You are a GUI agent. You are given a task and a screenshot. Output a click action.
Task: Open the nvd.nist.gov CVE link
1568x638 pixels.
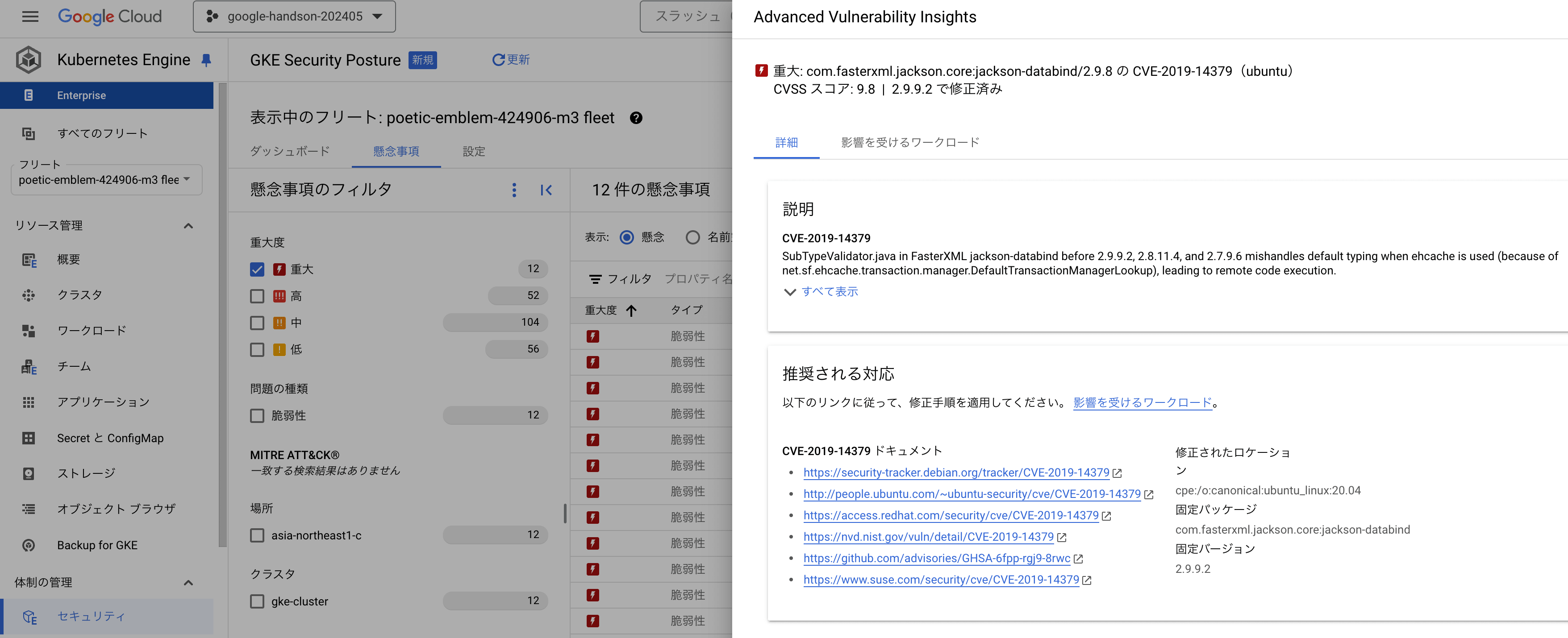(x=928, y=537)
